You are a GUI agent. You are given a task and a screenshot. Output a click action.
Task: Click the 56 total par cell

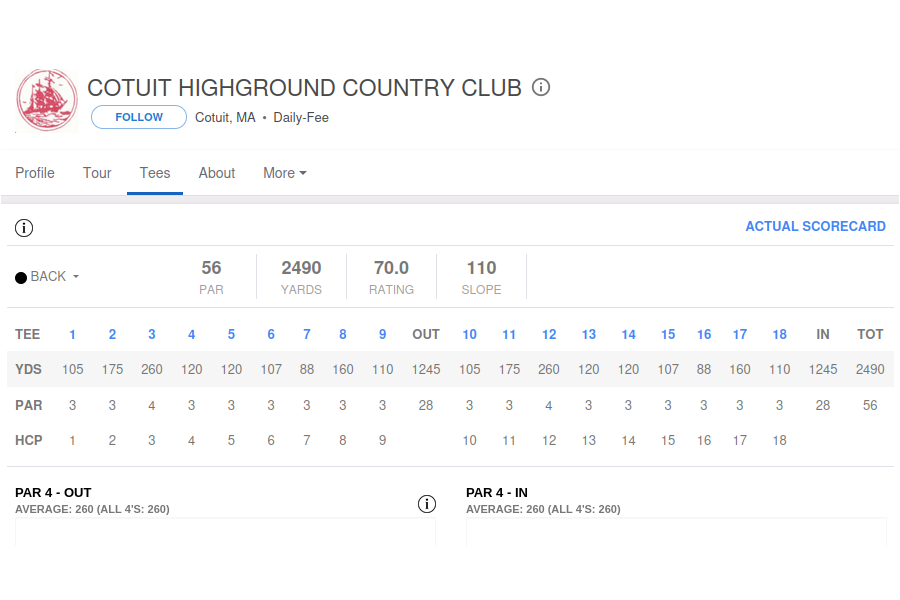click(x=870, y=405)
